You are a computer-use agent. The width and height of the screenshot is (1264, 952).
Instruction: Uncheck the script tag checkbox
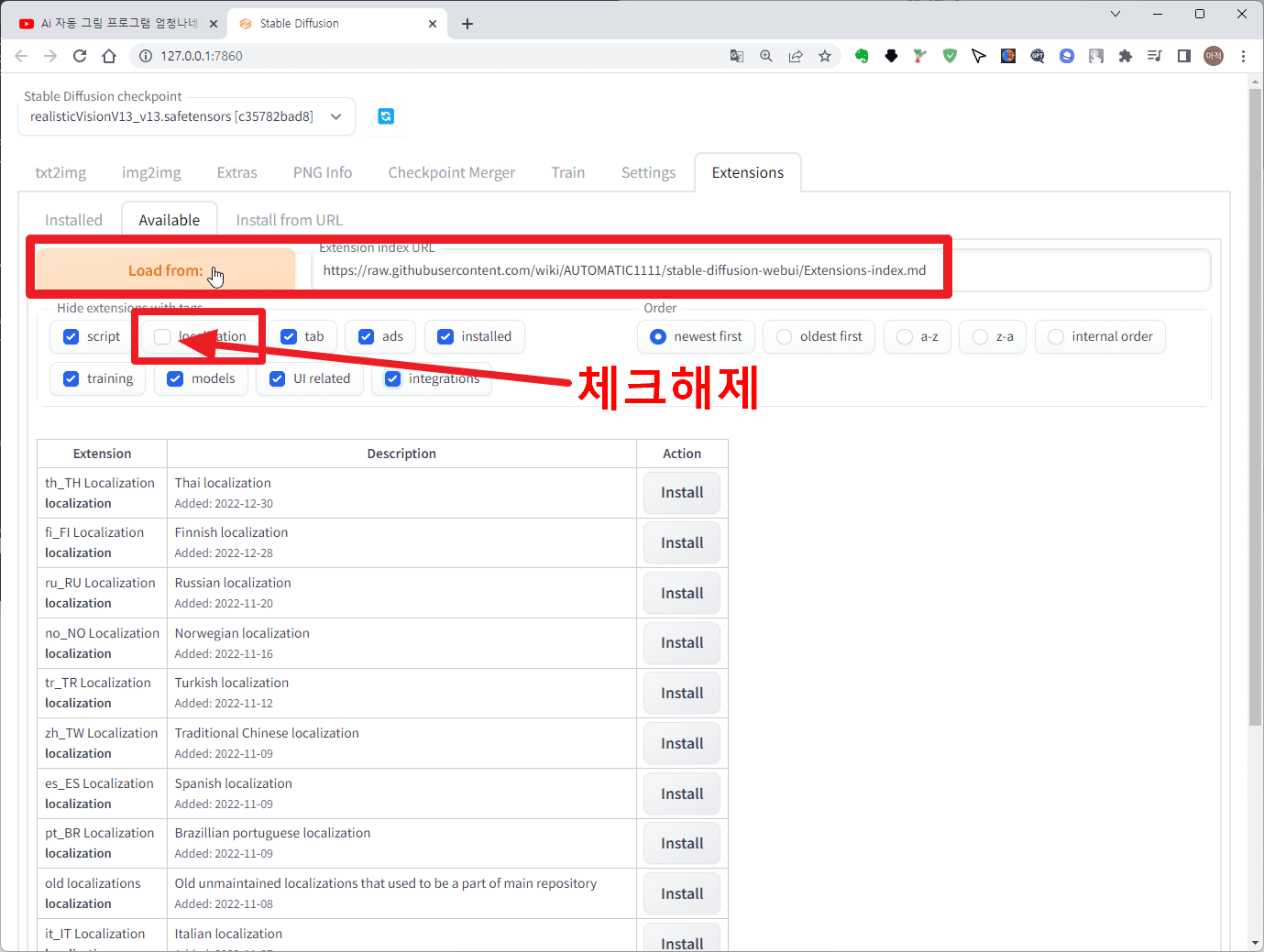click(x=71, y=336)
